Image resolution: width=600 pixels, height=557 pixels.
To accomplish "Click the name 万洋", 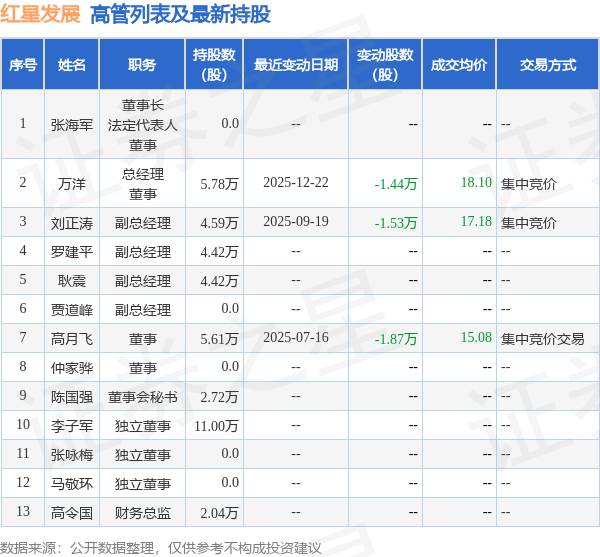I will [72, 184].
